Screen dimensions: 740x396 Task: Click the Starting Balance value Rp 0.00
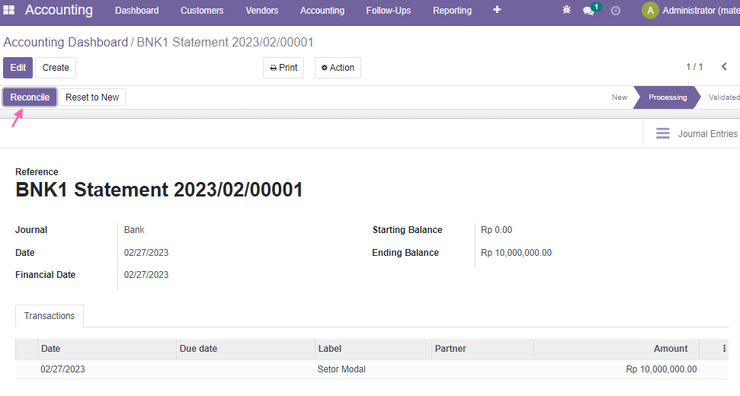496,230
